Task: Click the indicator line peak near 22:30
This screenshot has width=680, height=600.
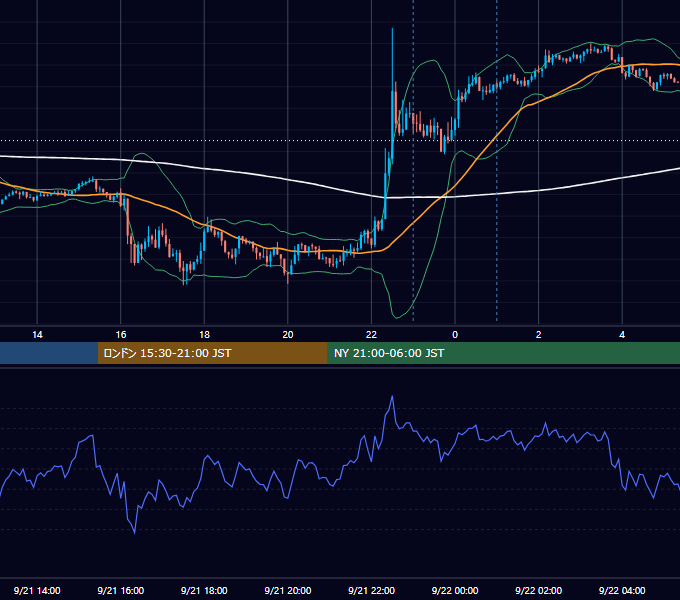Action: click(392, 396)
